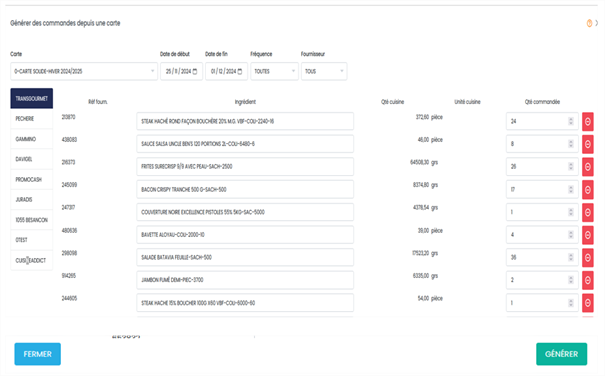The height and width of the screenshot is (376, 605).
Task: Edit the Date de début field
Action: pyautogui.click(x=181, y=71)
